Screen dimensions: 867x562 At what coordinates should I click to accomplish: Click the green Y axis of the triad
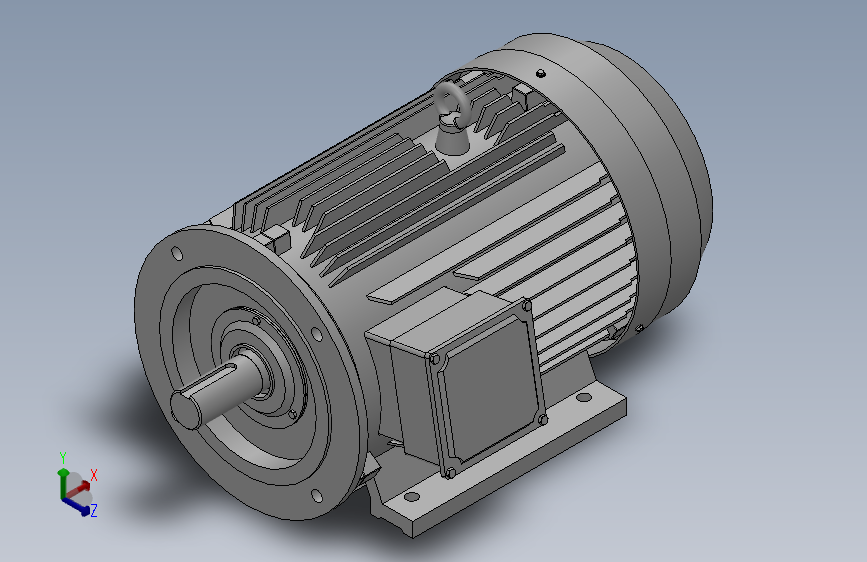63,480
